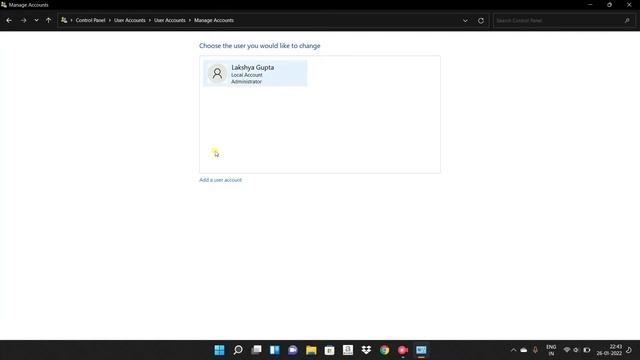
Task: Launch Teams Chat from taskbar
Action: (293, 350)
